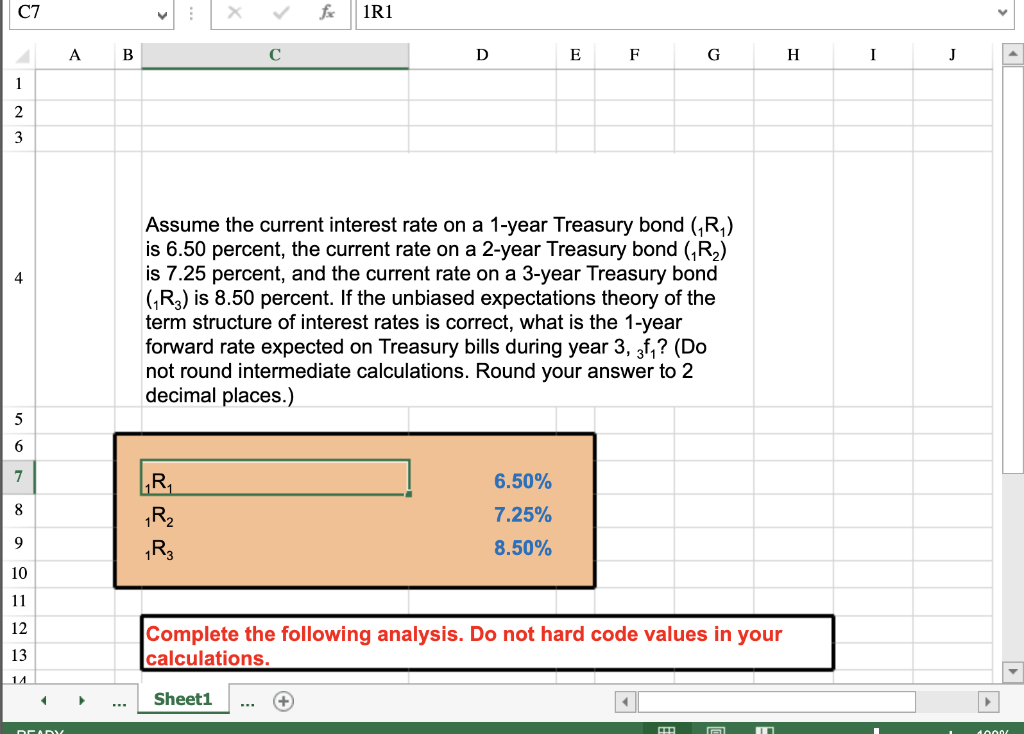Select row 3 header
Viewport: 1024px width, 734px height.
[18, 138]
